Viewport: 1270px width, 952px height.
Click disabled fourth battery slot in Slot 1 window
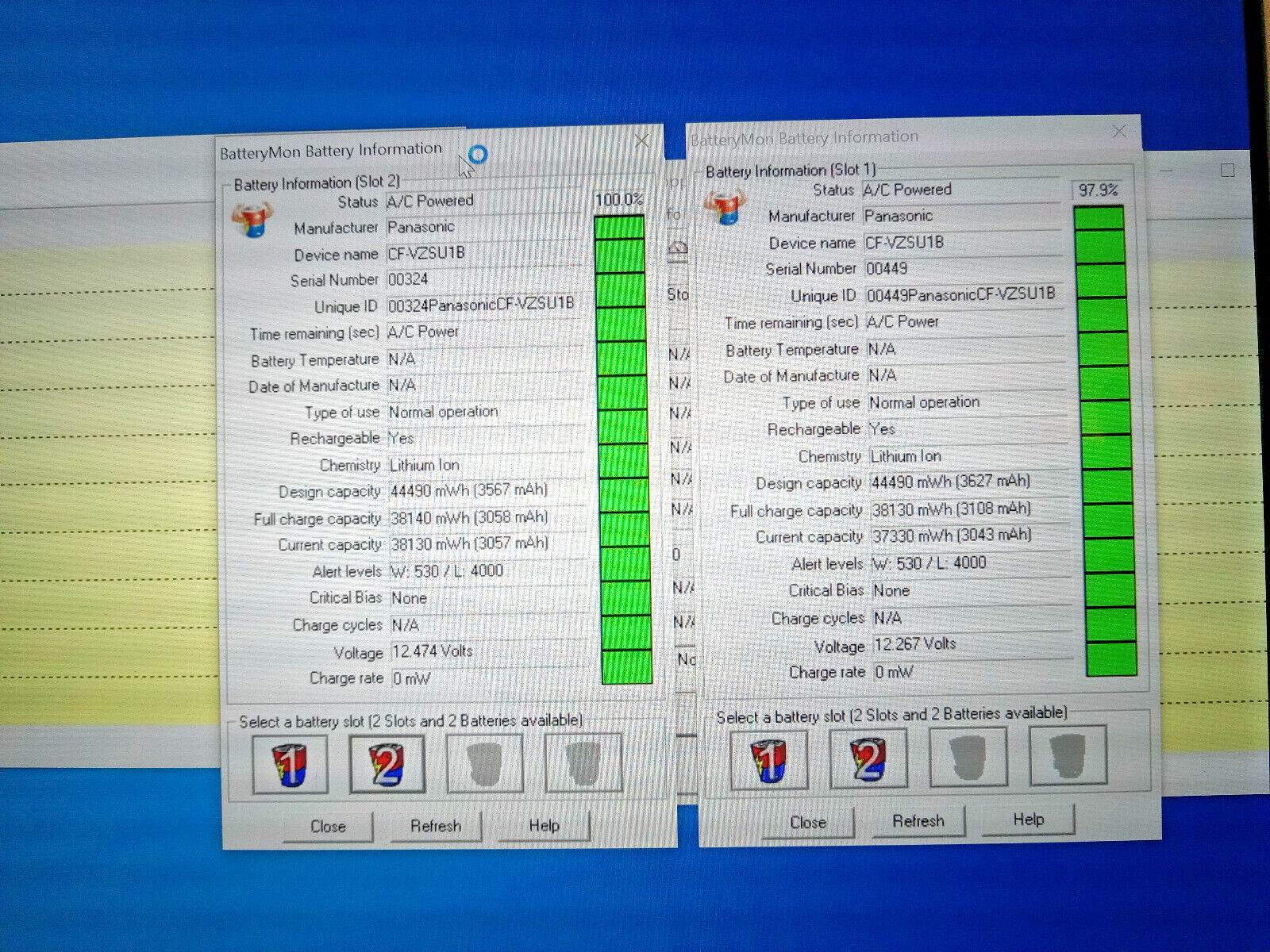tap(1068, 754)
